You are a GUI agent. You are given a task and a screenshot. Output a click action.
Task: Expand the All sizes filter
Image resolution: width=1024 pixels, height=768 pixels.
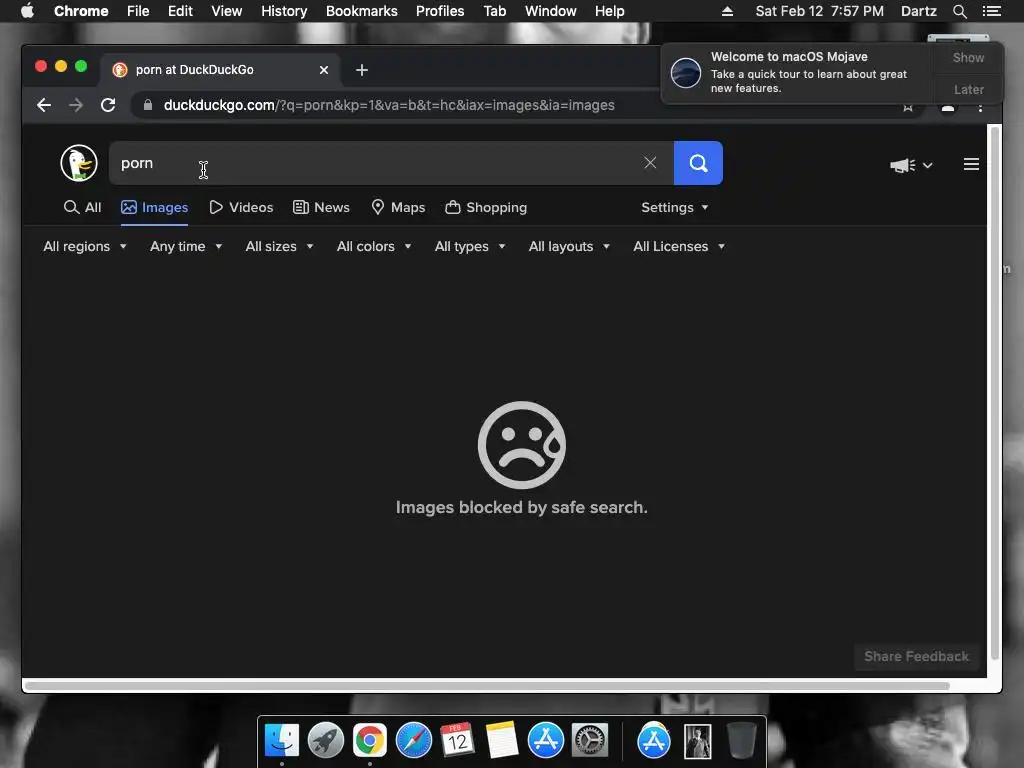tap(279, 246)
